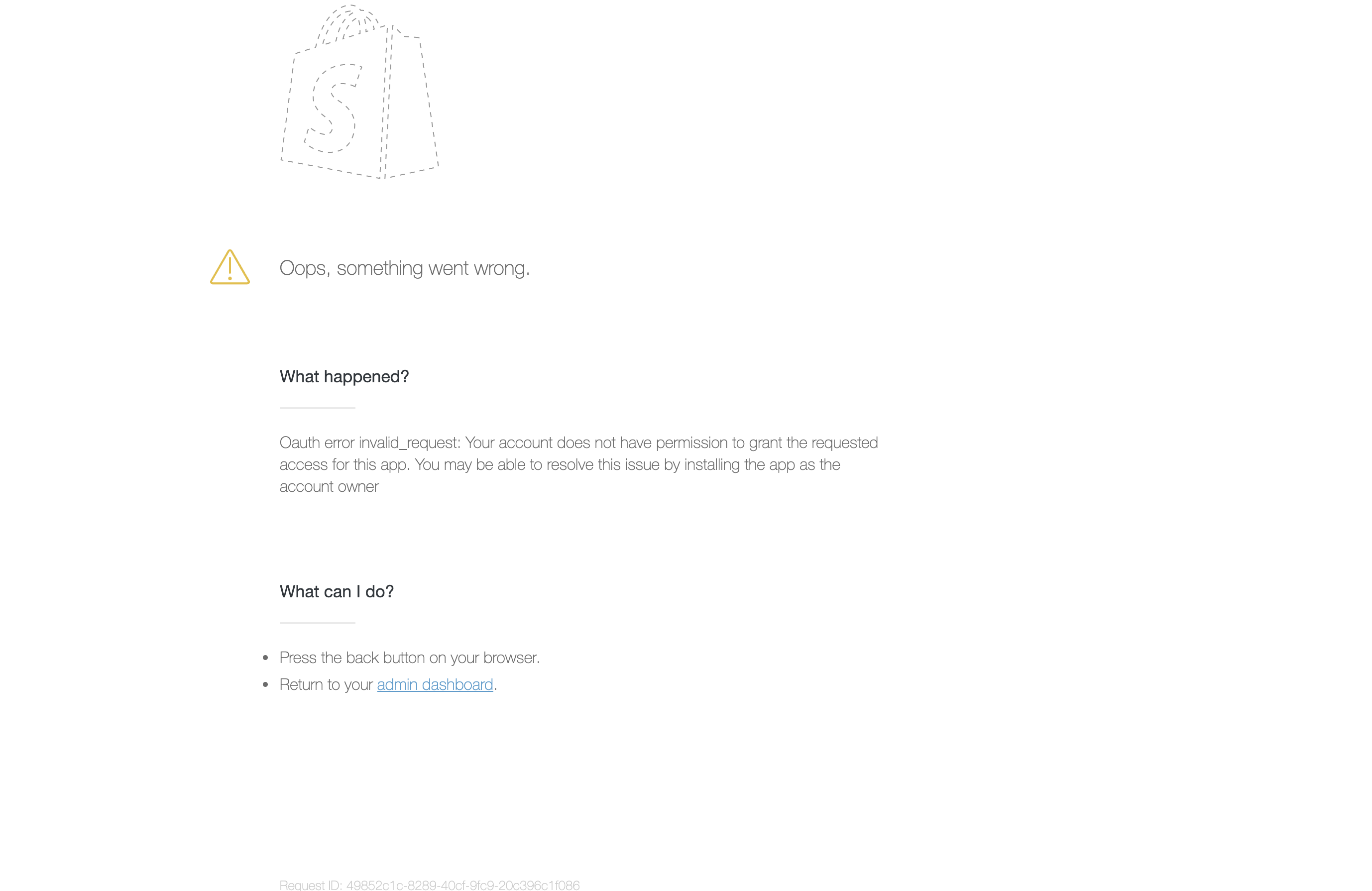The width and height of the screenshot is (1372, 891).
Task: Click the bullet before 'Return to your'
Action: (x=265, y=684)
